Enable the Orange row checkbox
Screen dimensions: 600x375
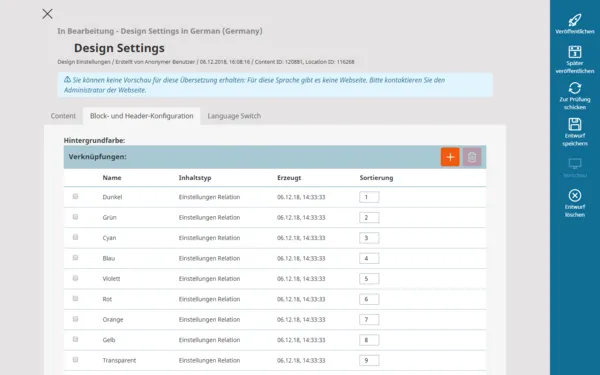click(x=75, y=319)
